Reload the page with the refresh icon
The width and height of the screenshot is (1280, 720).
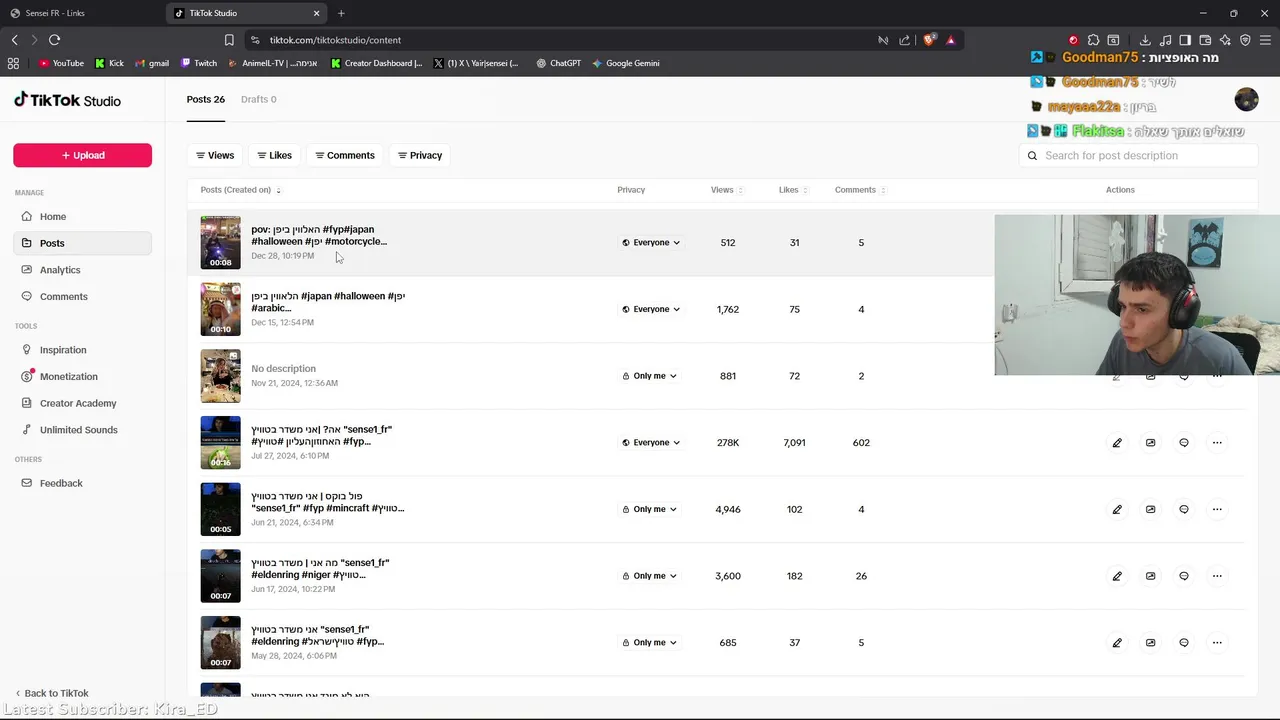click(x=54, y=40)
